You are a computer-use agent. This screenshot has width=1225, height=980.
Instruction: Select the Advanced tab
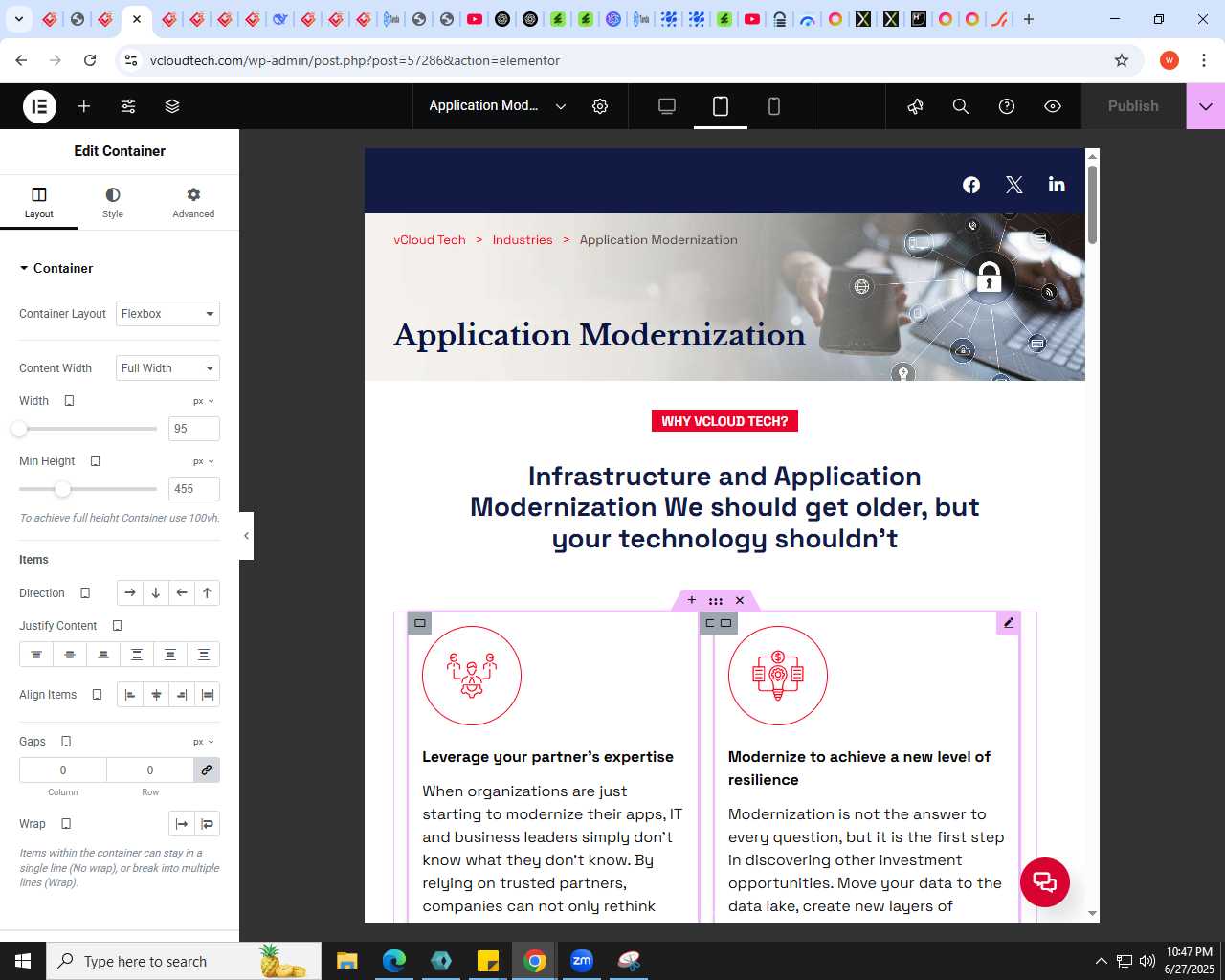193,203
